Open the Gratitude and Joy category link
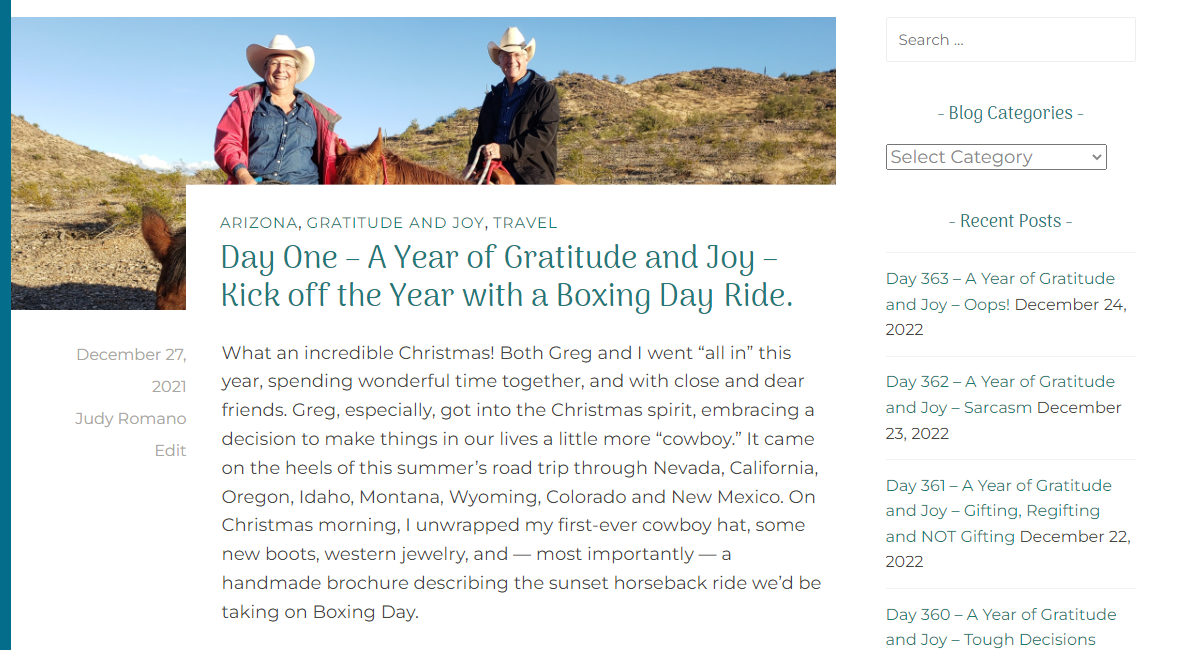Viewport: 1185px width, 650px height. coord(395,223)
